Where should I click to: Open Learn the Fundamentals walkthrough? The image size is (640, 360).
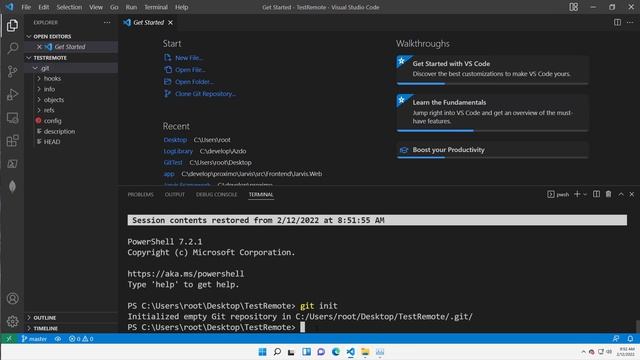point(492,113)
